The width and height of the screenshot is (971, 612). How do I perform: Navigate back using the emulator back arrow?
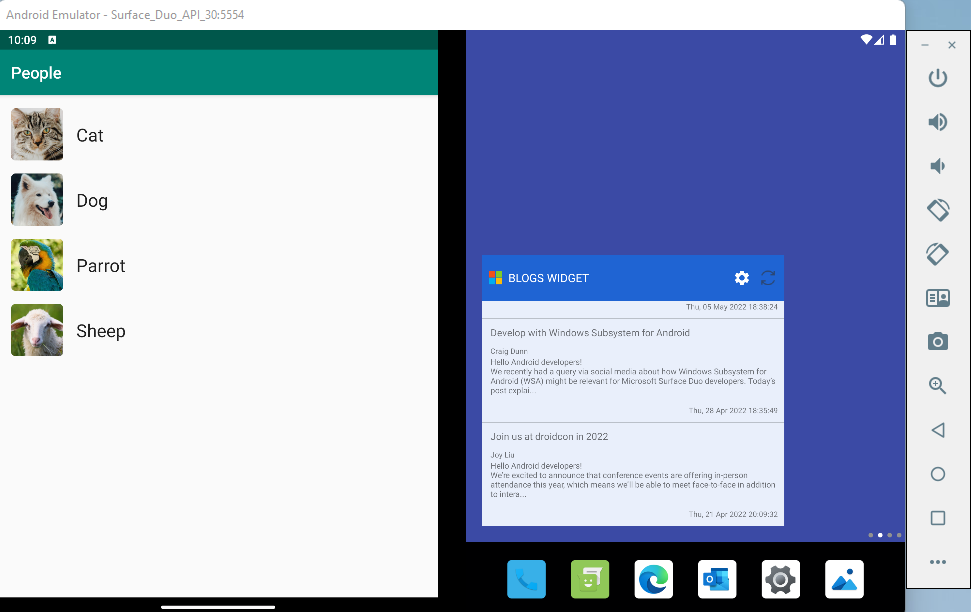click(x=937, y=430)
